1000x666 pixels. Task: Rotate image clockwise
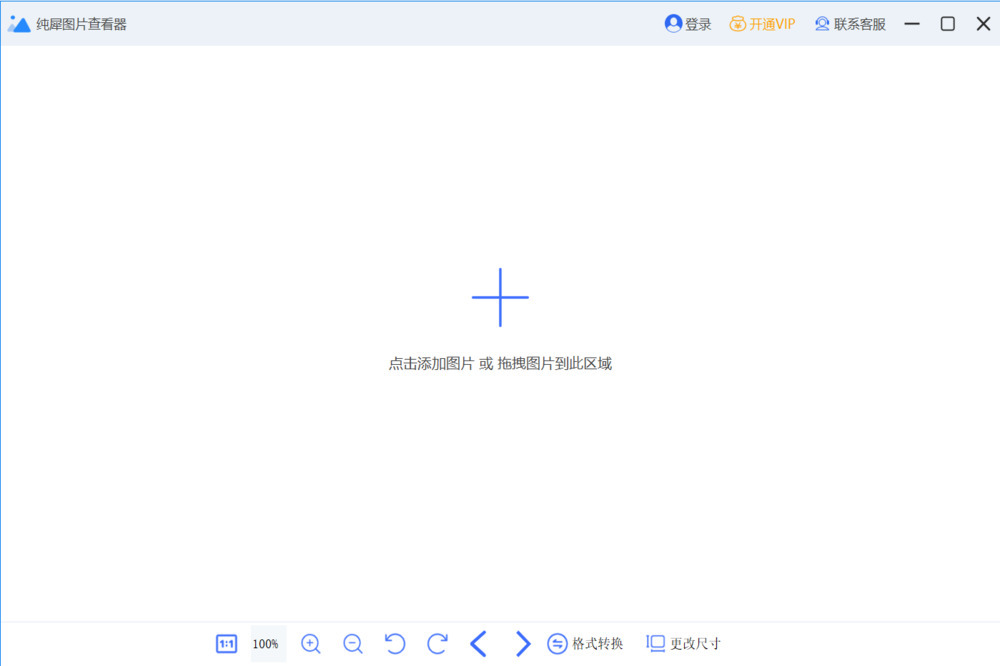point(437,644)
